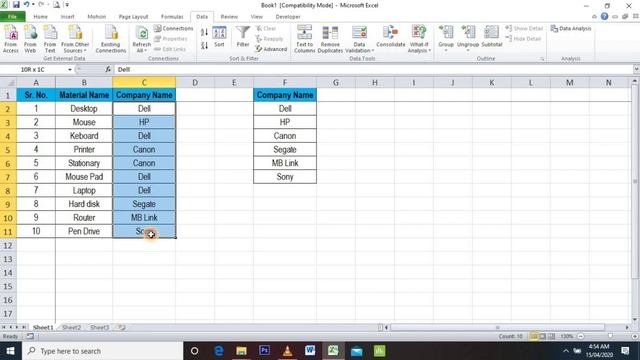640x360 pixels.
Task: Open From Other Sources dropdown
Action: 75,39
